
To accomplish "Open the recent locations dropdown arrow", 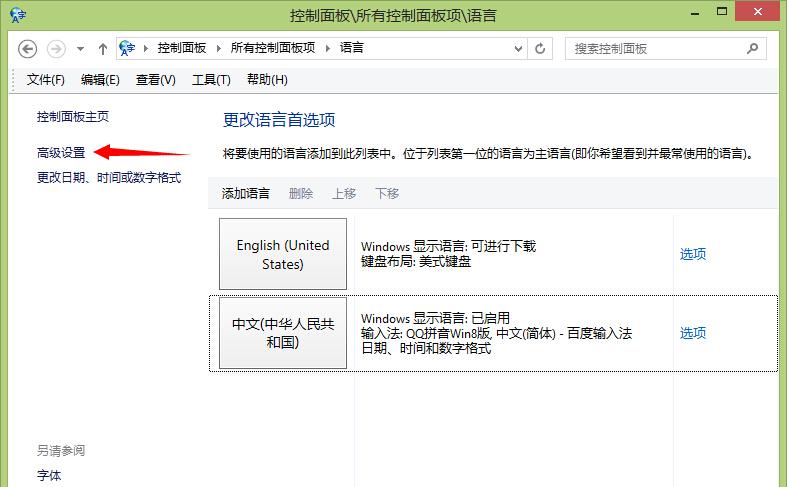I will coord(80,49).
